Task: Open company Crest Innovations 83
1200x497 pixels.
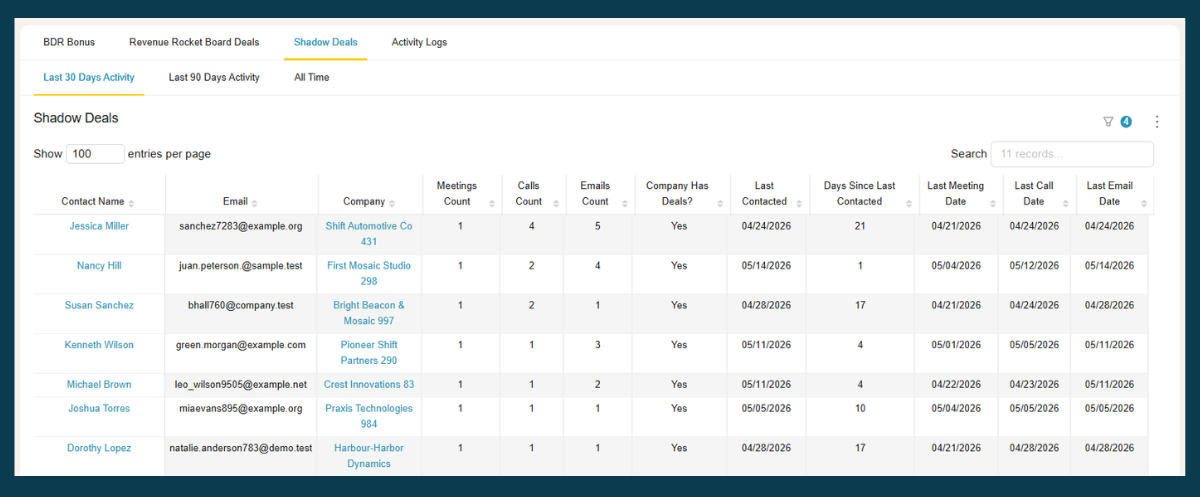Action: pyautogui.click(x=369, y=384)
